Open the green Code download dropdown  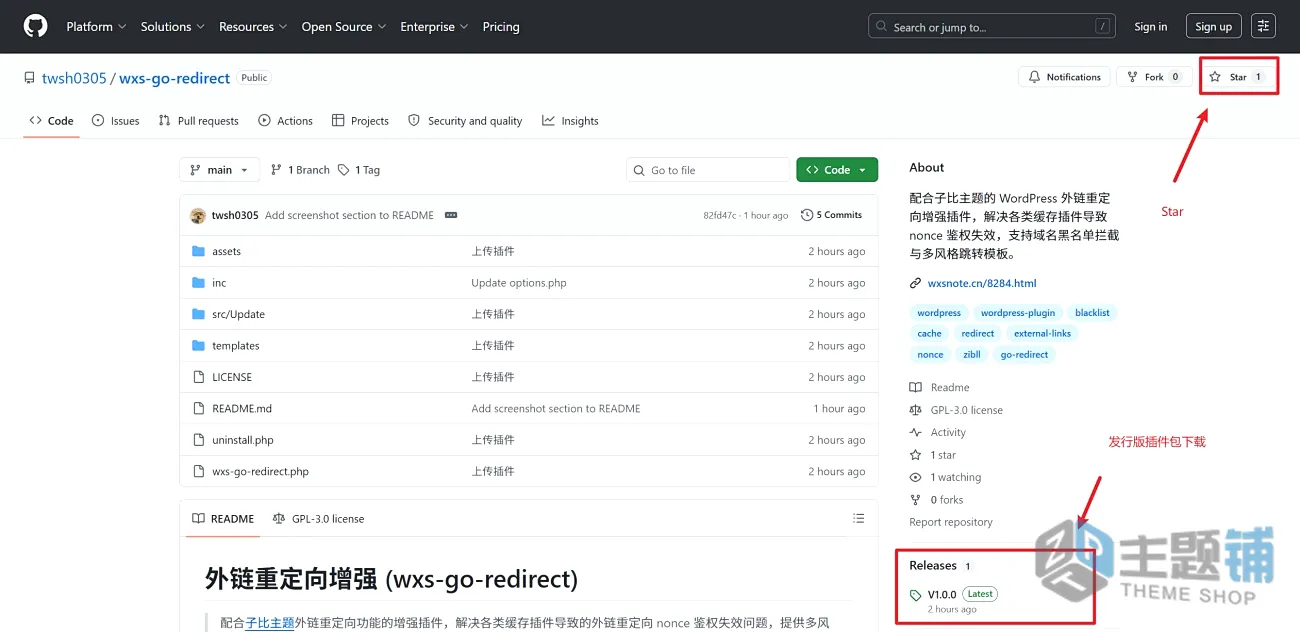[x=837, y=170]
